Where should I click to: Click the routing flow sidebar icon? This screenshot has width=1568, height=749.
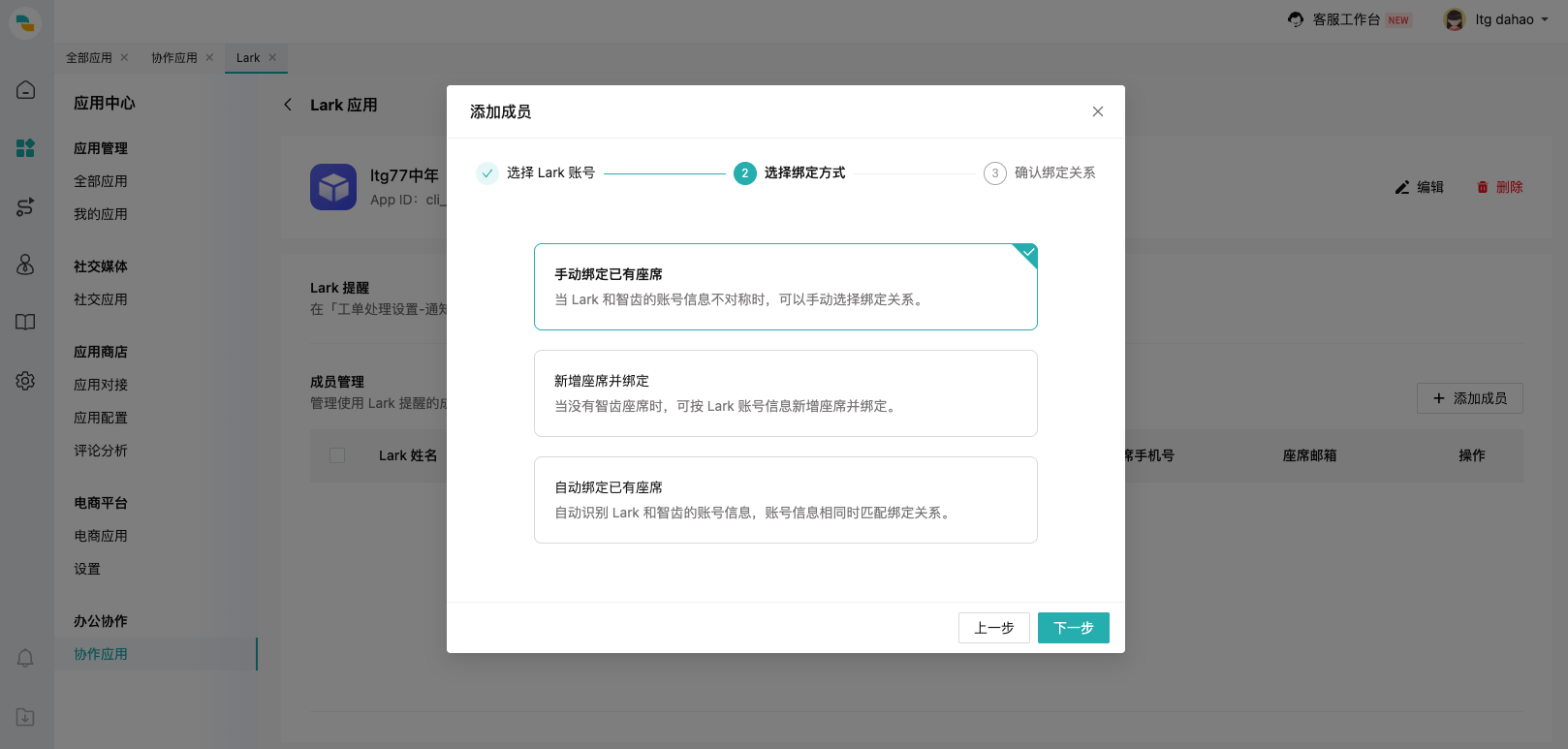[26, 206]
